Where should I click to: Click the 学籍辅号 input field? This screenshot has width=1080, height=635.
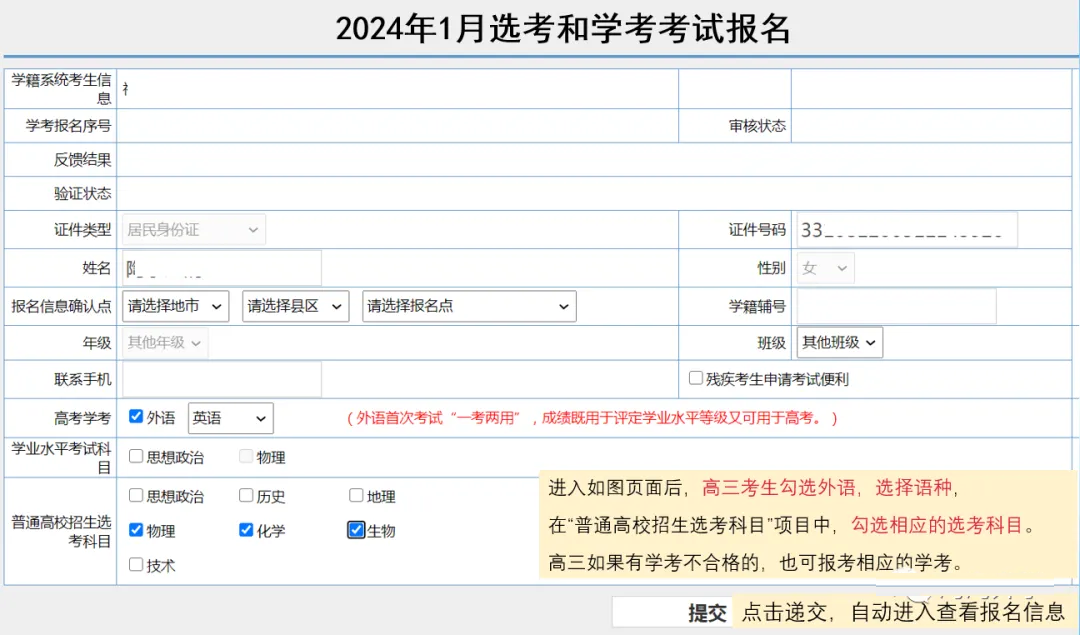(896, 306)
